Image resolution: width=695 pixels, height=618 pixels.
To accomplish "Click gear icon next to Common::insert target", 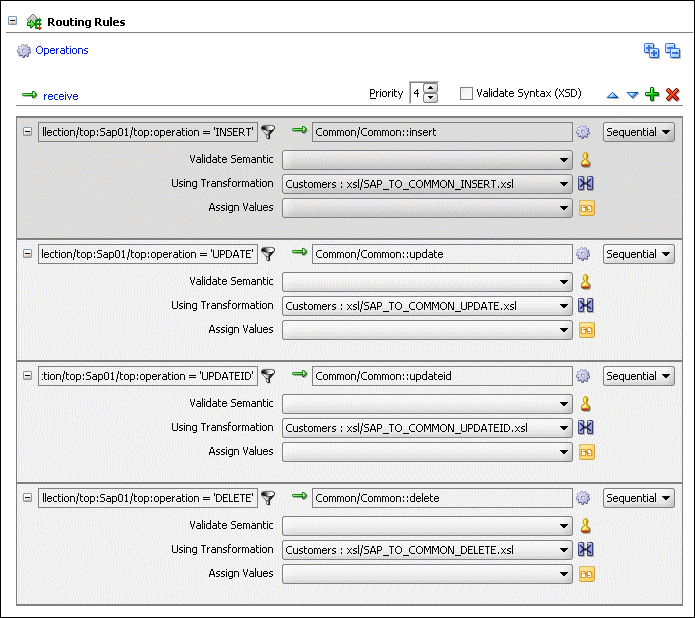I will pos(583,132).
